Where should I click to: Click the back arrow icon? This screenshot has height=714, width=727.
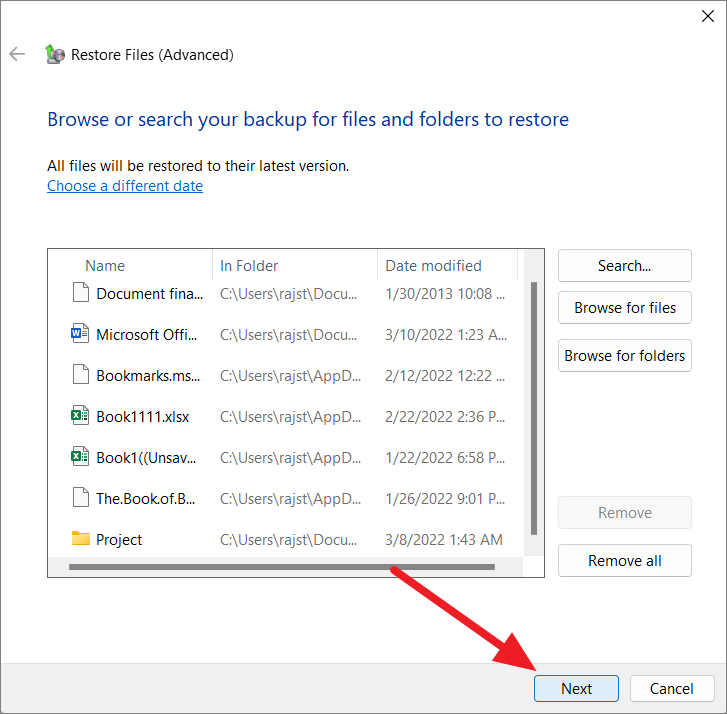(17, 54)
